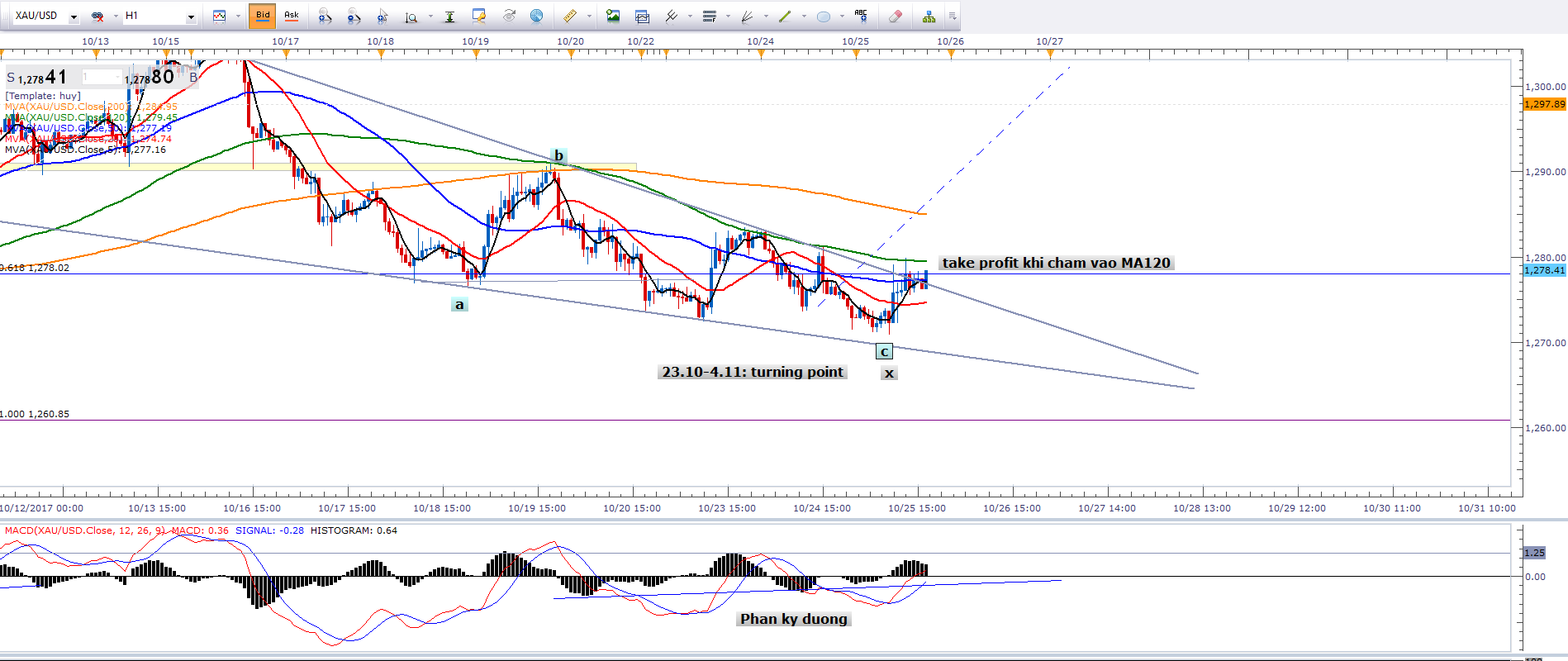1568x661 pixels.
Task: Expand the chart type dropdown arrow
Action: pyautogui.click(x=238, y=17)
